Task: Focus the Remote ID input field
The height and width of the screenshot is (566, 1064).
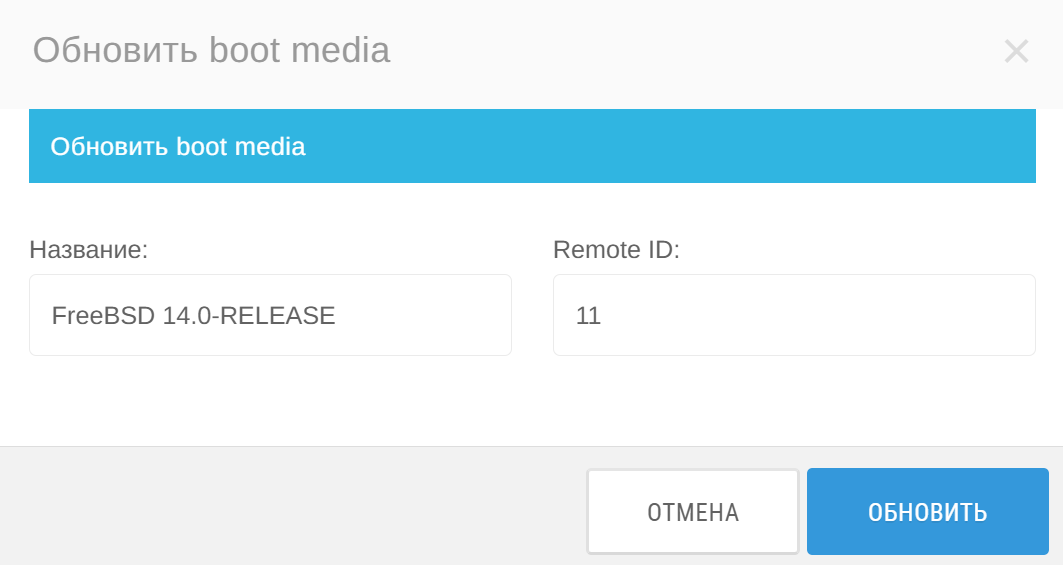Action: 794,315
